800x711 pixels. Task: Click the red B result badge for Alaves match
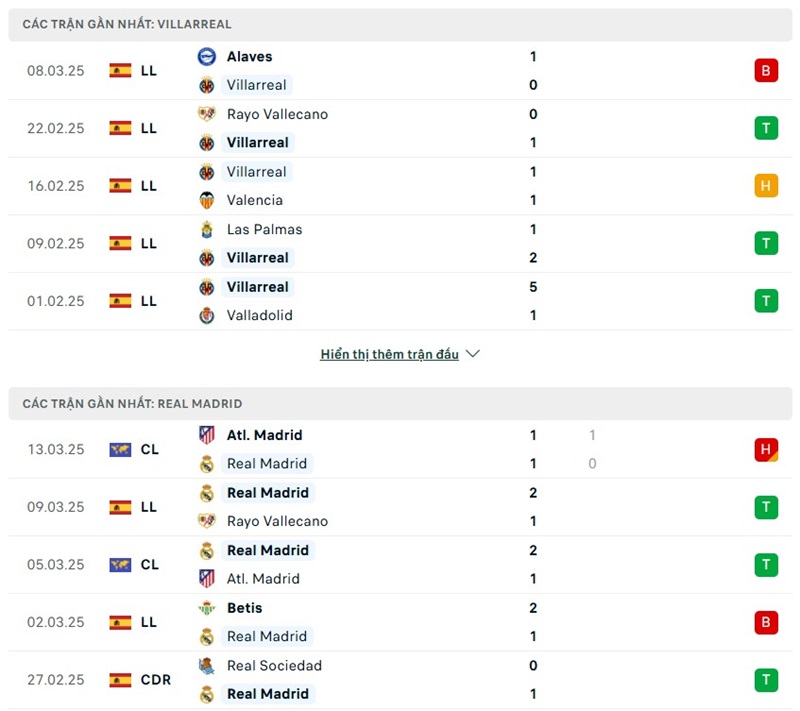(766, 70)
